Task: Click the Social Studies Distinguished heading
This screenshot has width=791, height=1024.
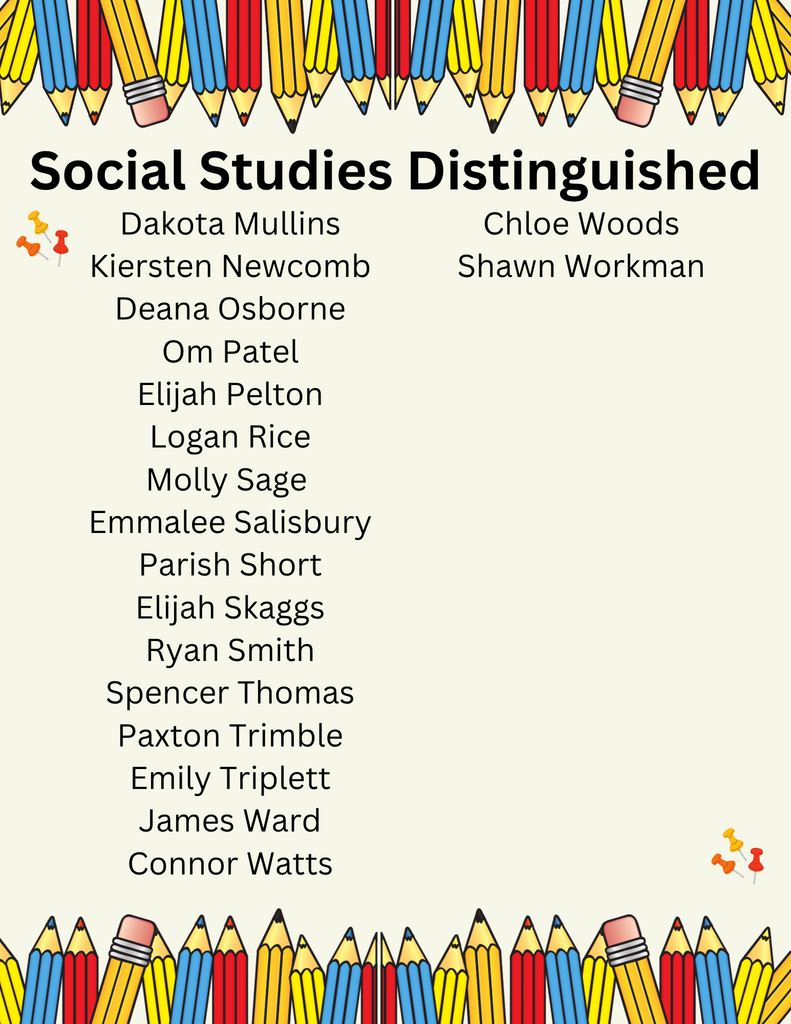Action: [x=395, y=171]
